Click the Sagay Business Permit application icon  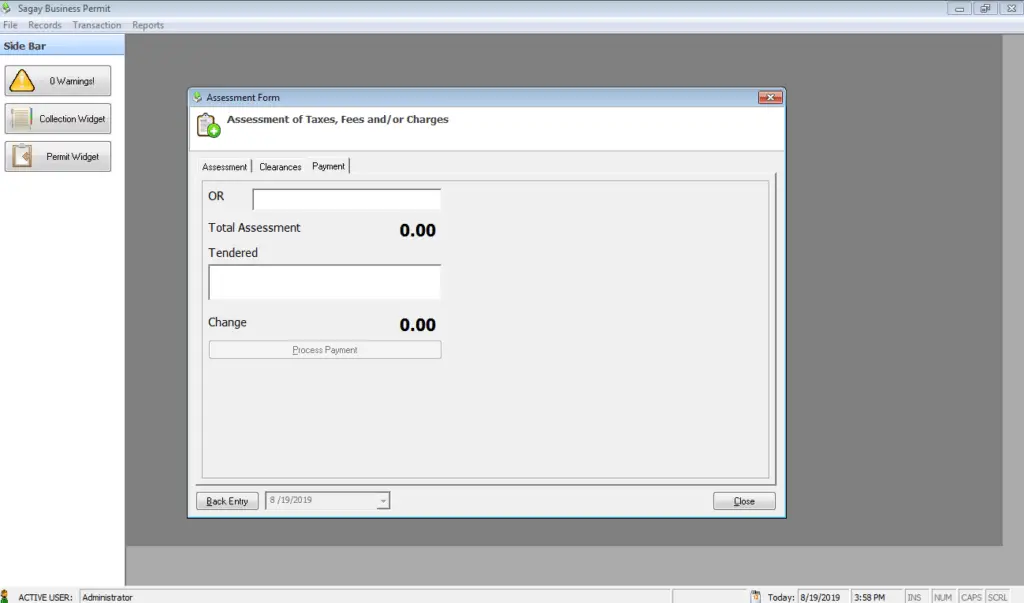(8, 8)
